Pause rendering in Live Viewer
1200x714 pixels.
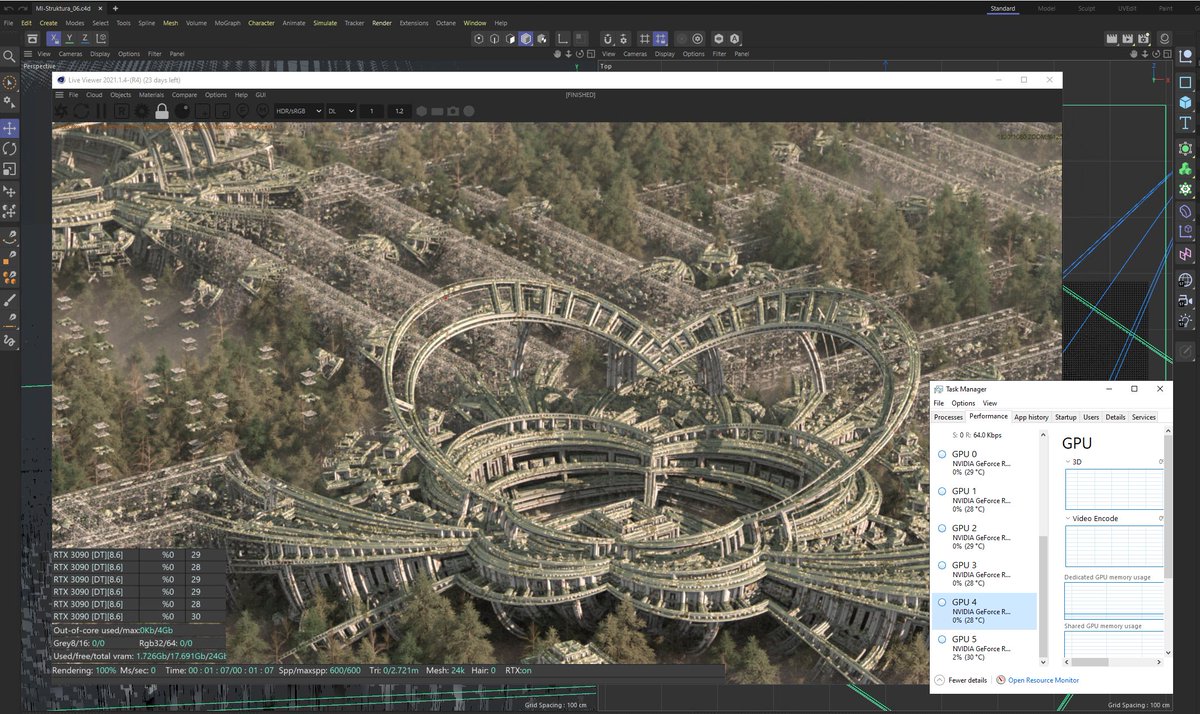100,111
